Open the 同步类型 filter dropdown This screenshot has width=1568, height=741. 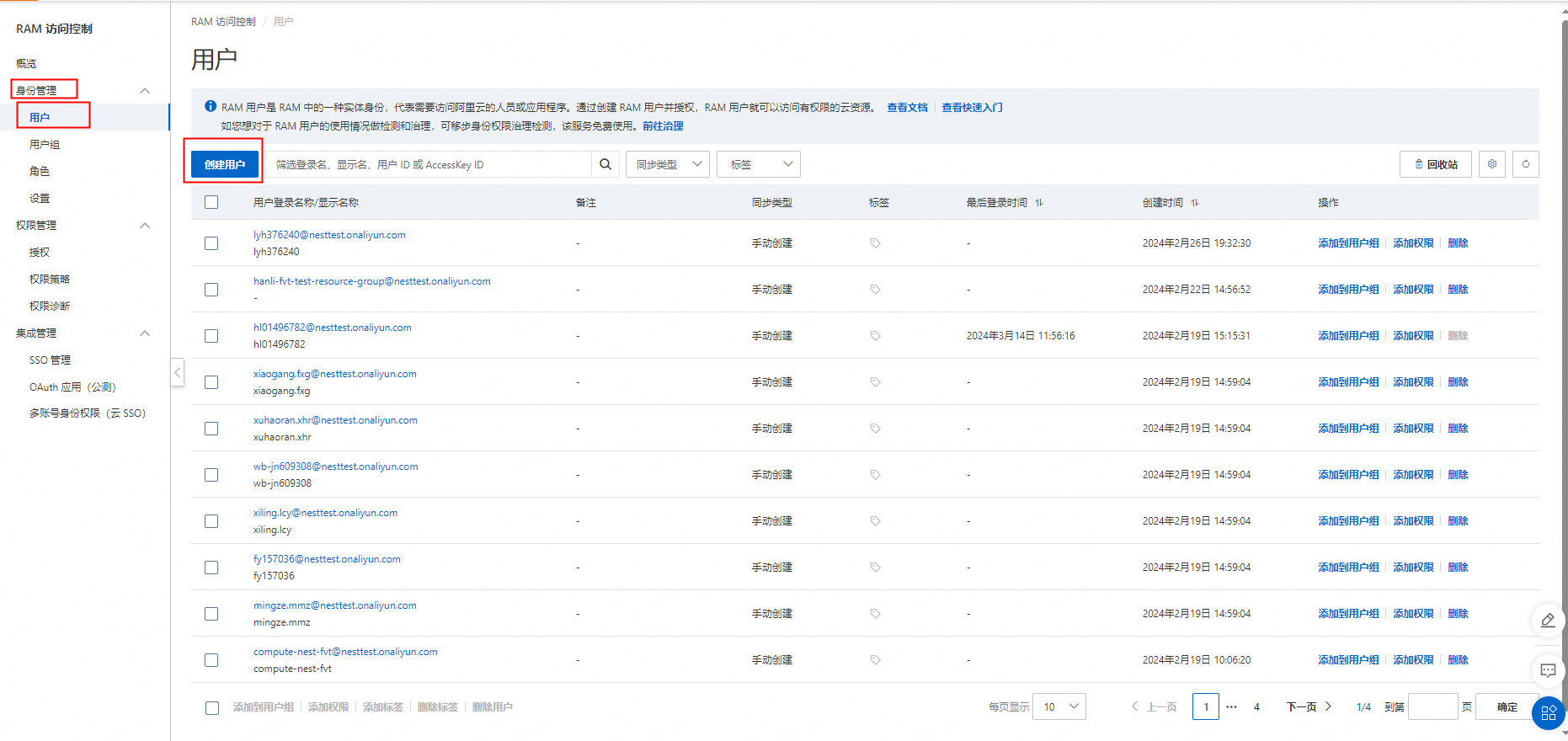[668, 164]
